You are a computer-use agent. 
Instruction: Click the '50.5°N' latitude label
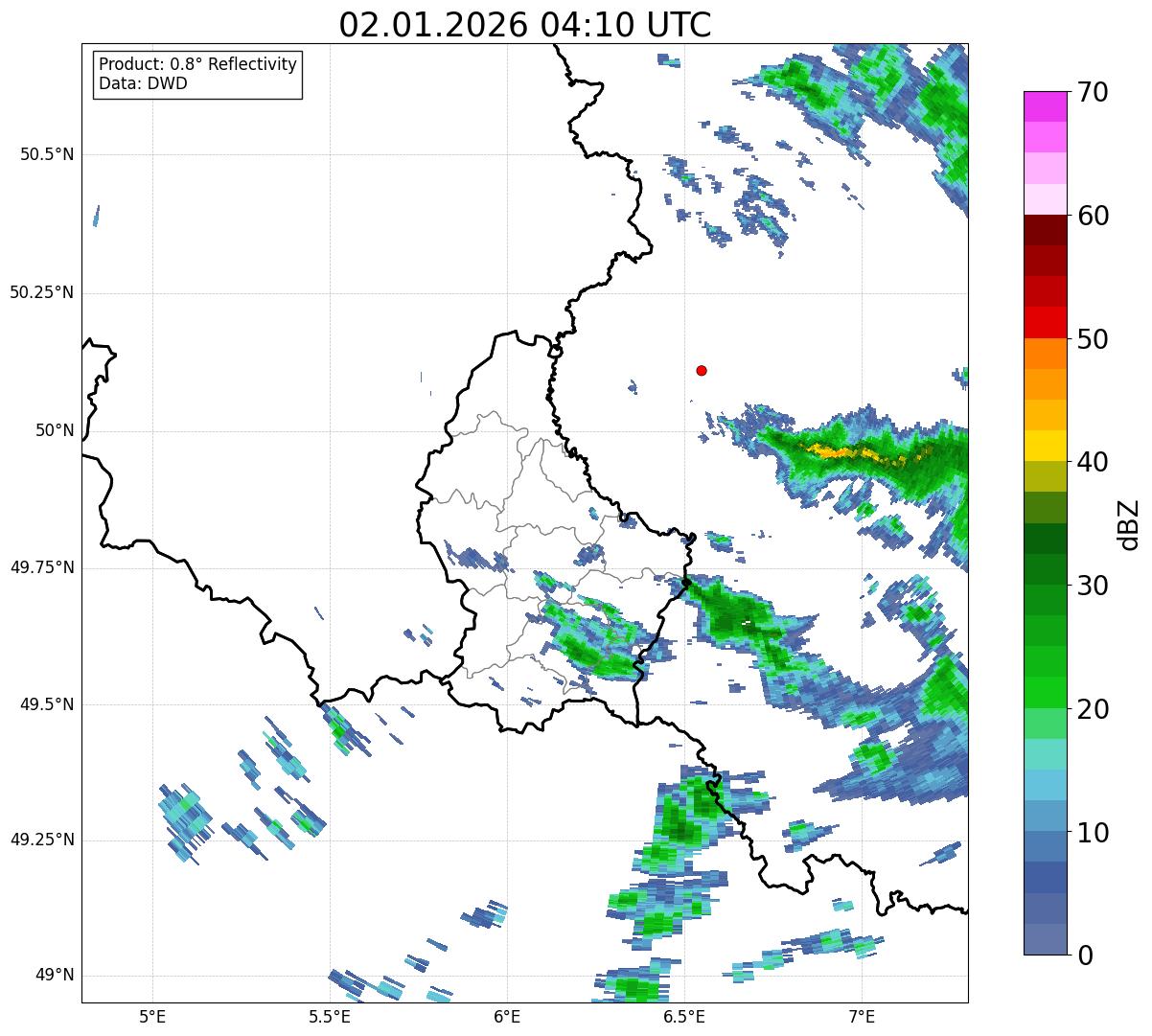coord(47,154)
